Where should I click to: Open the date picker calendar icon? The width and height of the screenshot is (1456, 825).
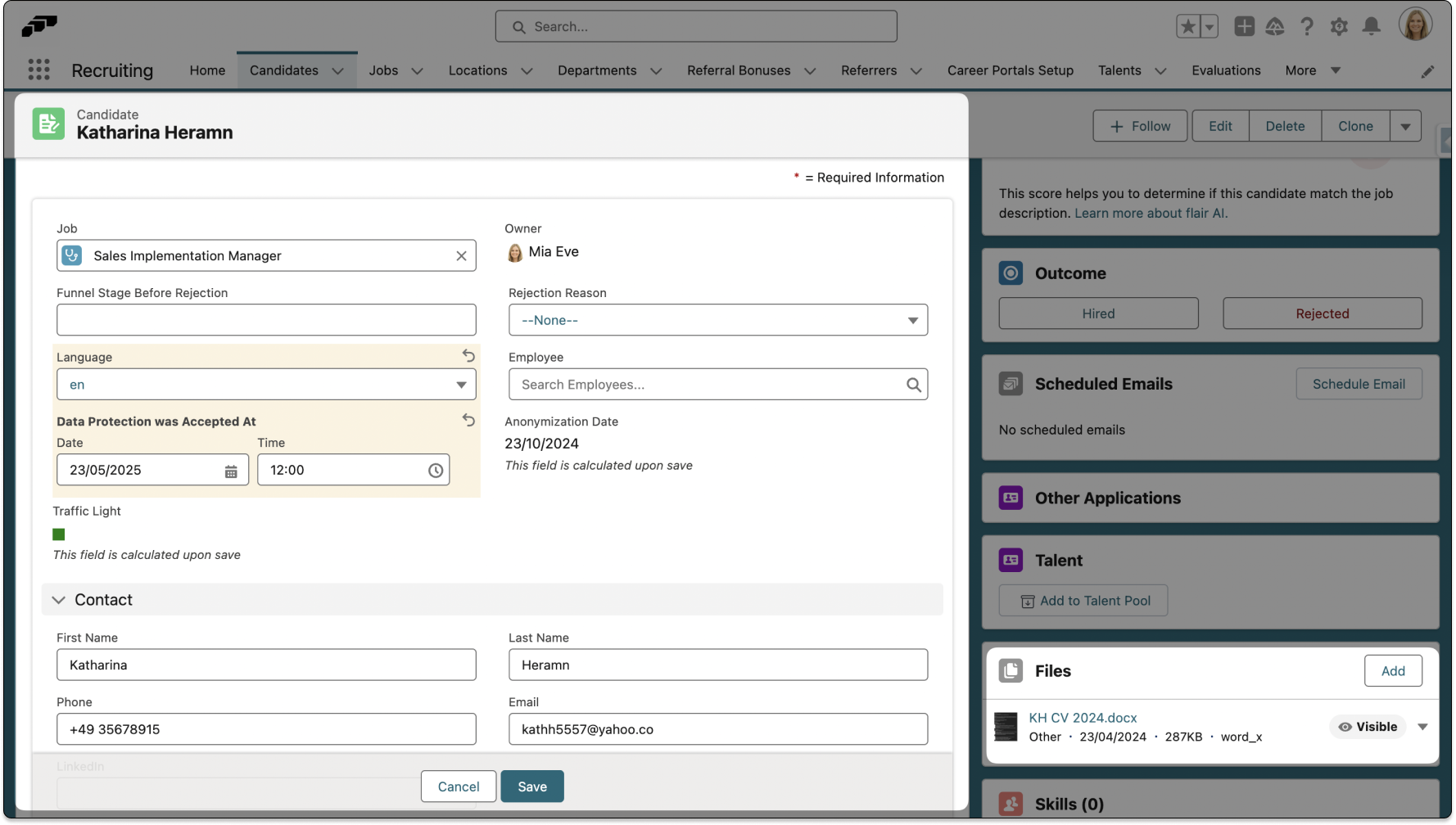point(231,471)
